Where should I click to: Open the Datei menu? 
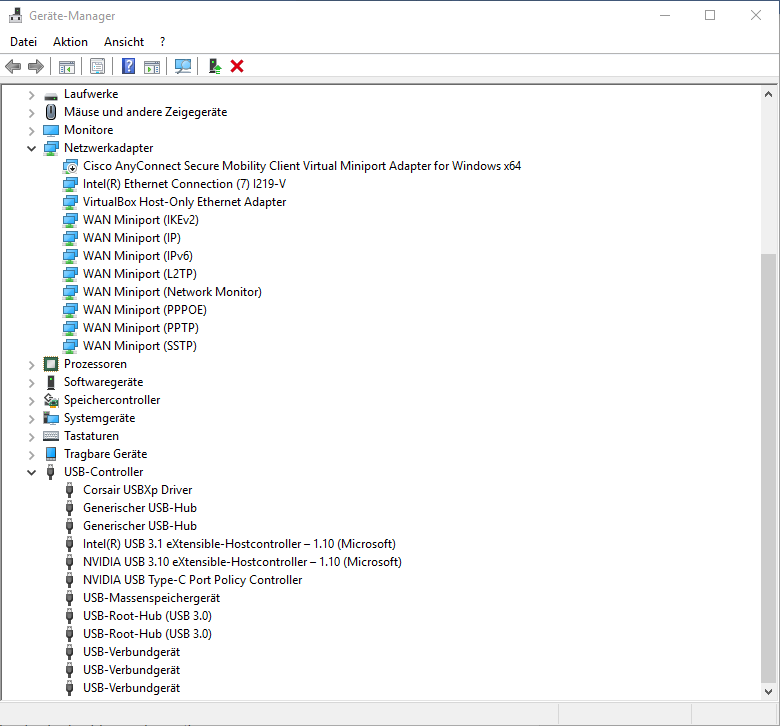[23, 42]
